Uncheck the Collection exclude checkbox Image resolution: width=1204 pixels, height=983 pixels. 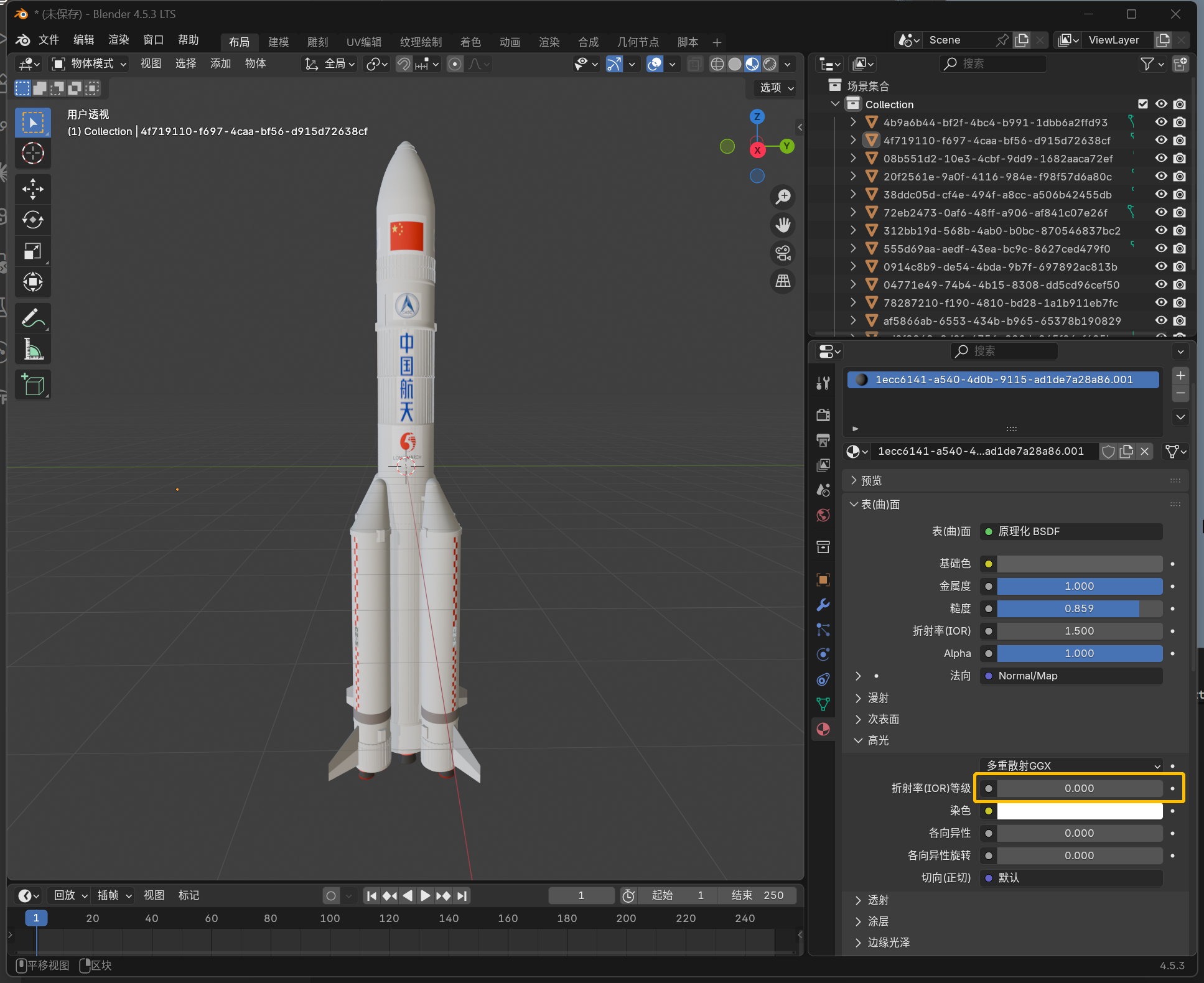1143,104
